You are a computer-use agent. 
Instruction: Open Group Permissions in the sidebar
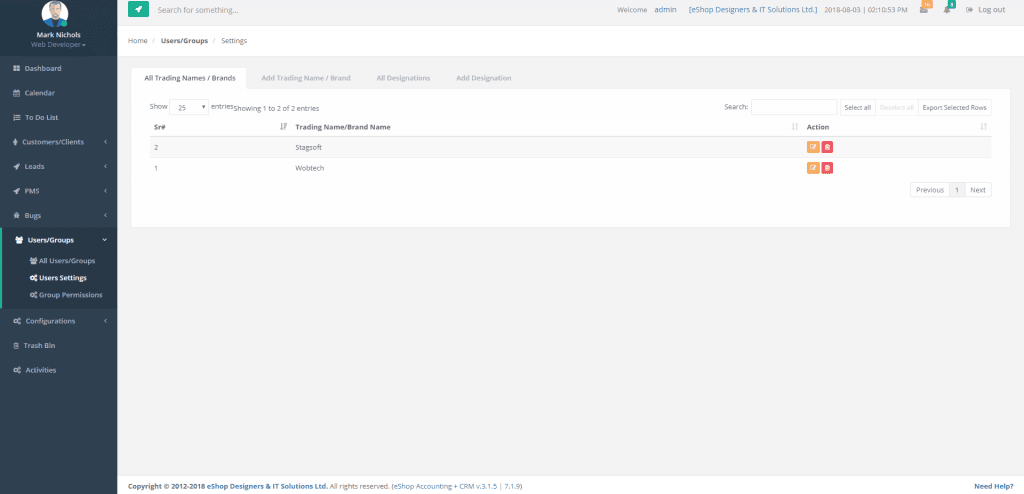[69, 295]
